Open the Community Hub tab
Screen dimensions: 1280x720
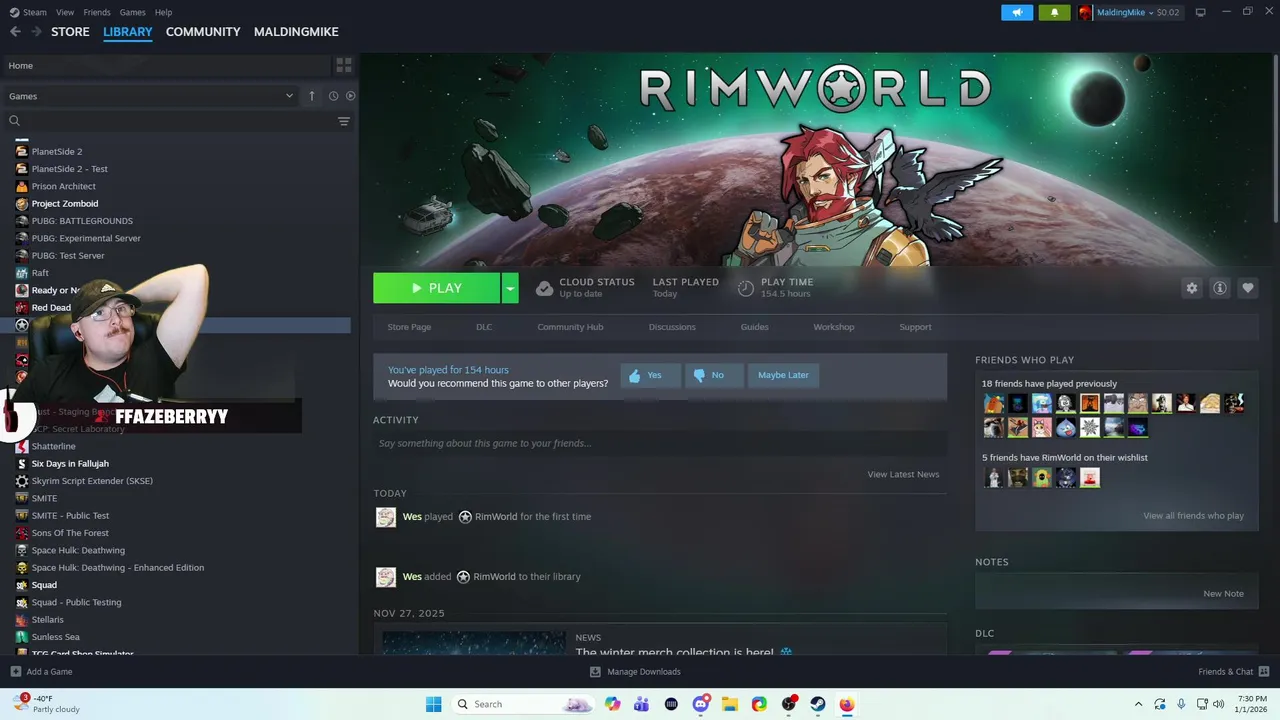coord(570,327)
